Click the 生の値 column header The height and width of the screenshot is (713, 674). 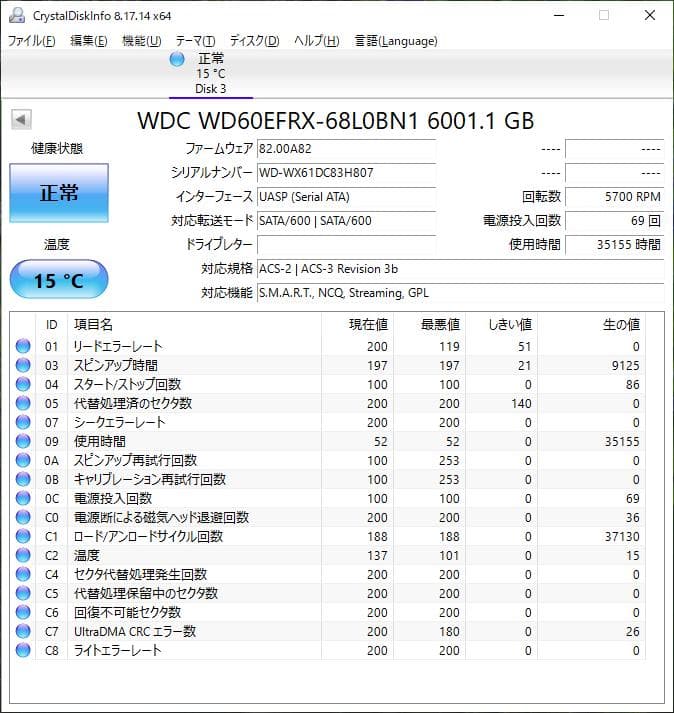click(591, 325)
